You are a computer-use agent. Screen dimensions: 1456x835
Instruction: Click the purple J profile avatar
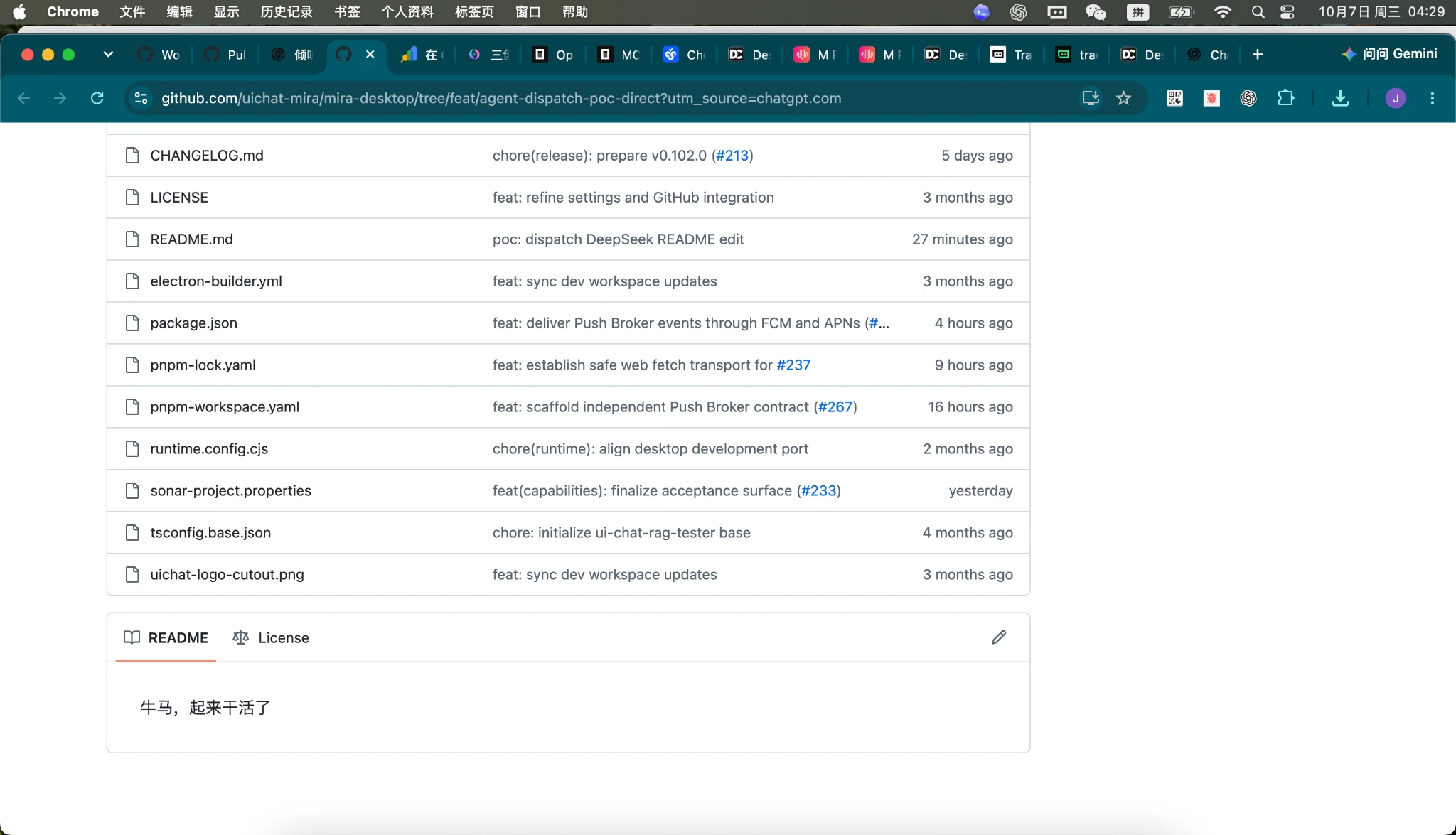click(1396, 98)
